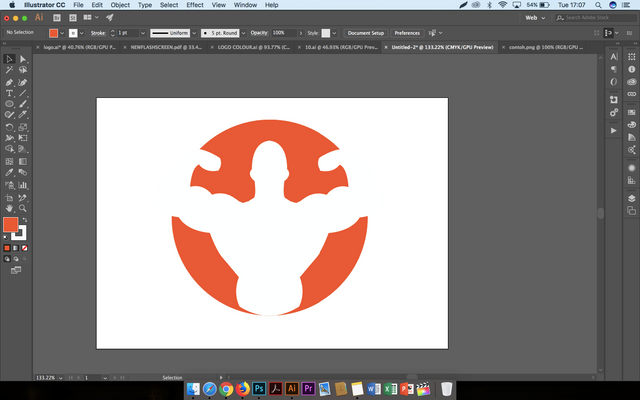640x400 pixels.
Task: Reset to default fill and stroke
Action: (x=6, y=238)
